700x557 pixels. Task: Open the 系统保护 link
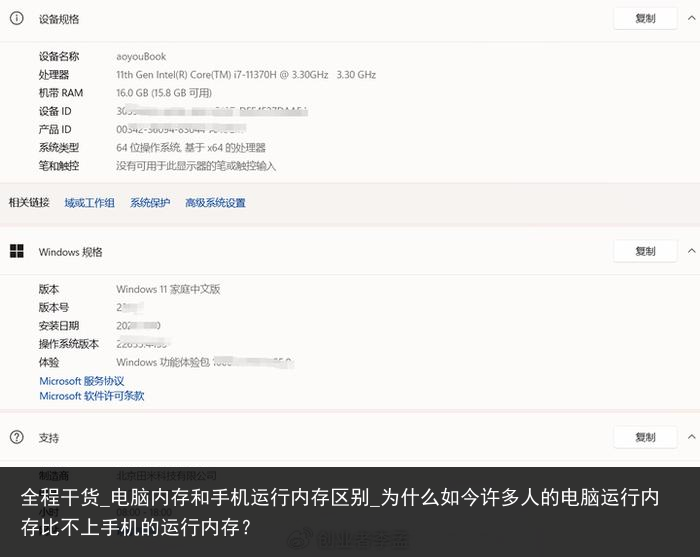tap(150, 203)
